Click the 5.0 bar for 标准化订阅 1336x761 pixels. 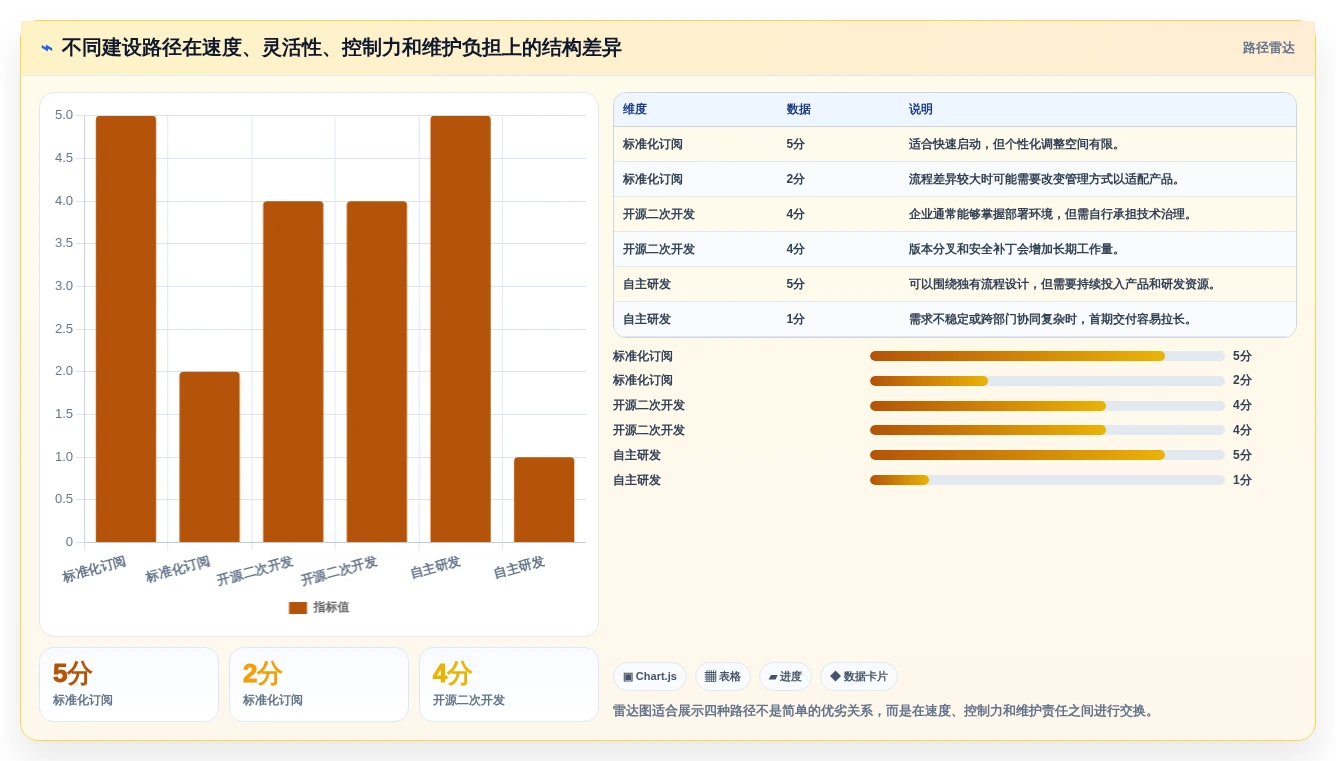pos(126,329)
